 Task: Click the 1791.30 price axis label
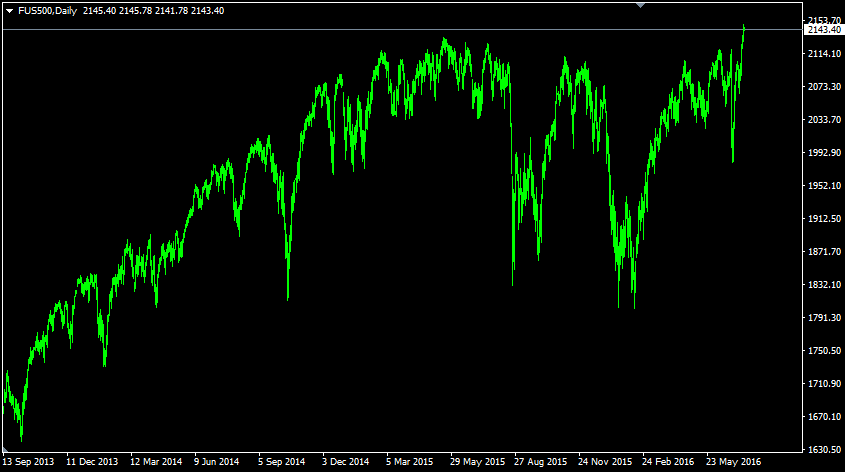tap(824, 317)
